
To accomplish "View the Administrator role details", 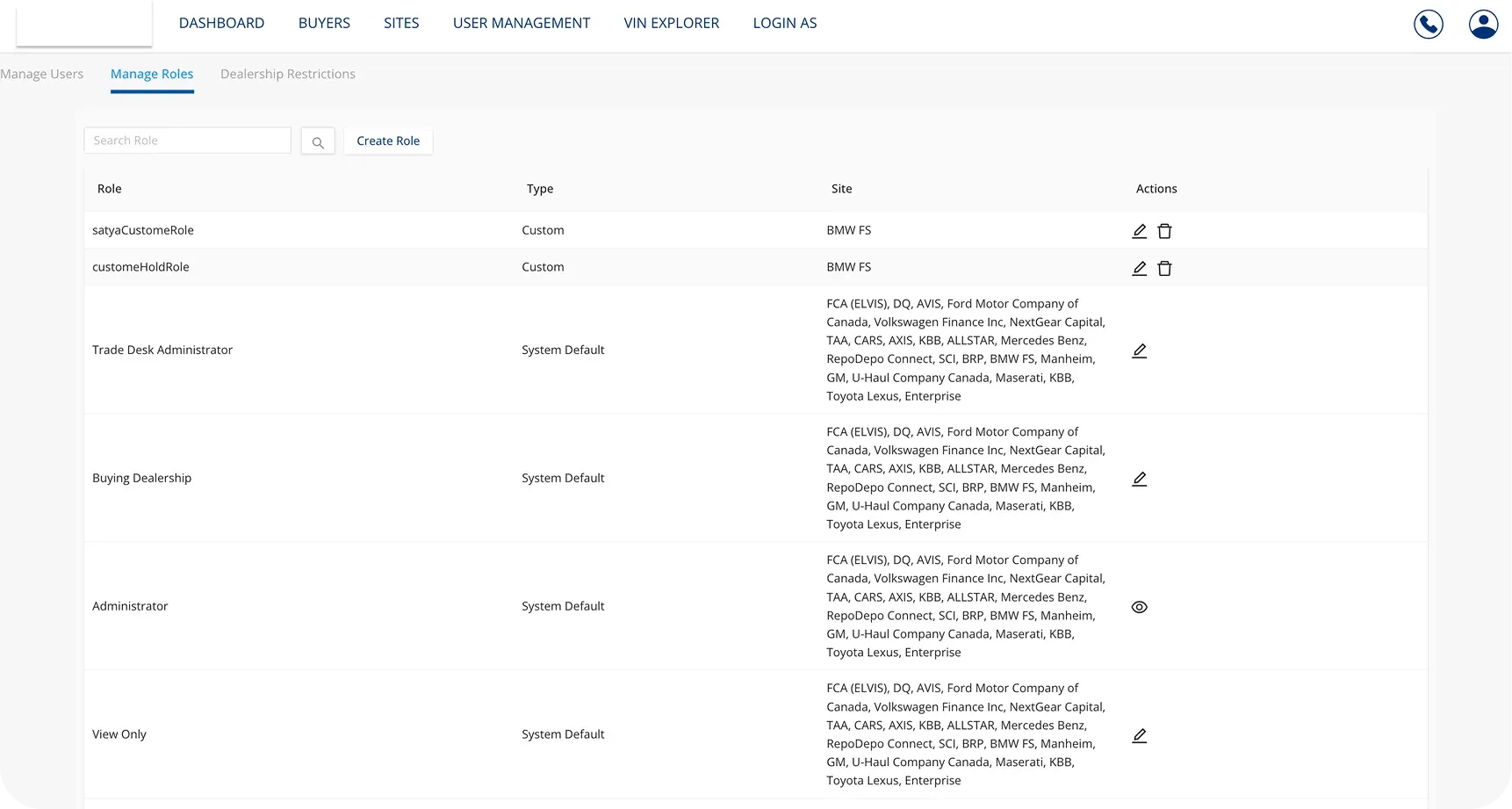I will pyautogui.click(x=1139, y=607).
